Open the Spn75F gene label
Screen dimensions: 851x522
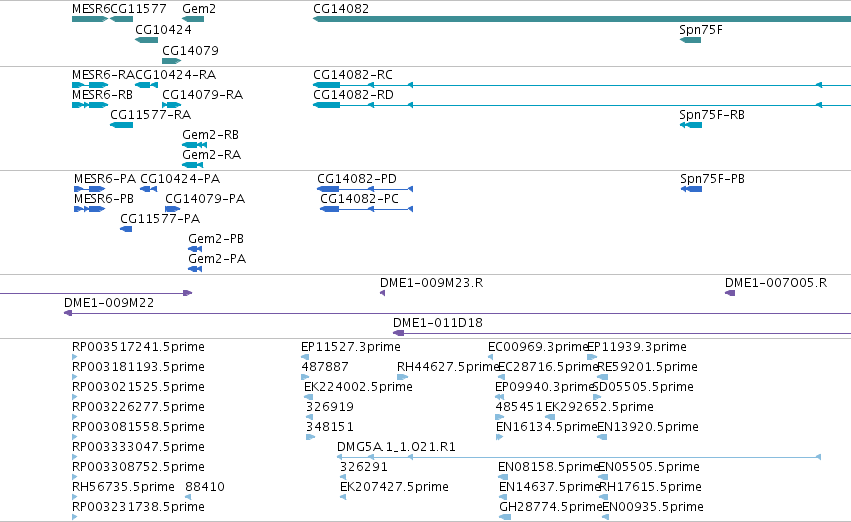(701, 29)
